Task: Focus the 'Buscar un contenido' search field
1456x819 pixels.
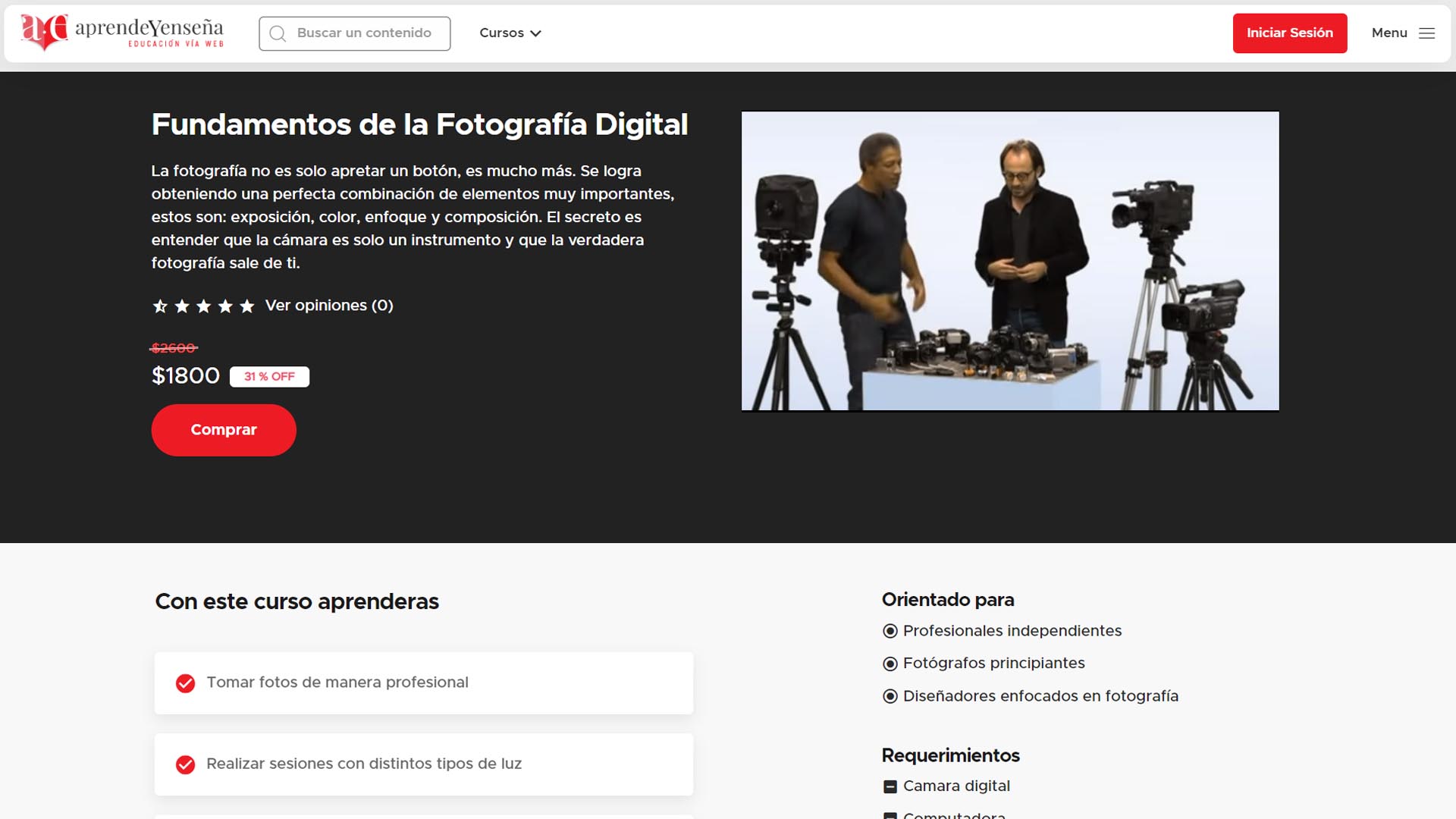Action: [354, 33]
